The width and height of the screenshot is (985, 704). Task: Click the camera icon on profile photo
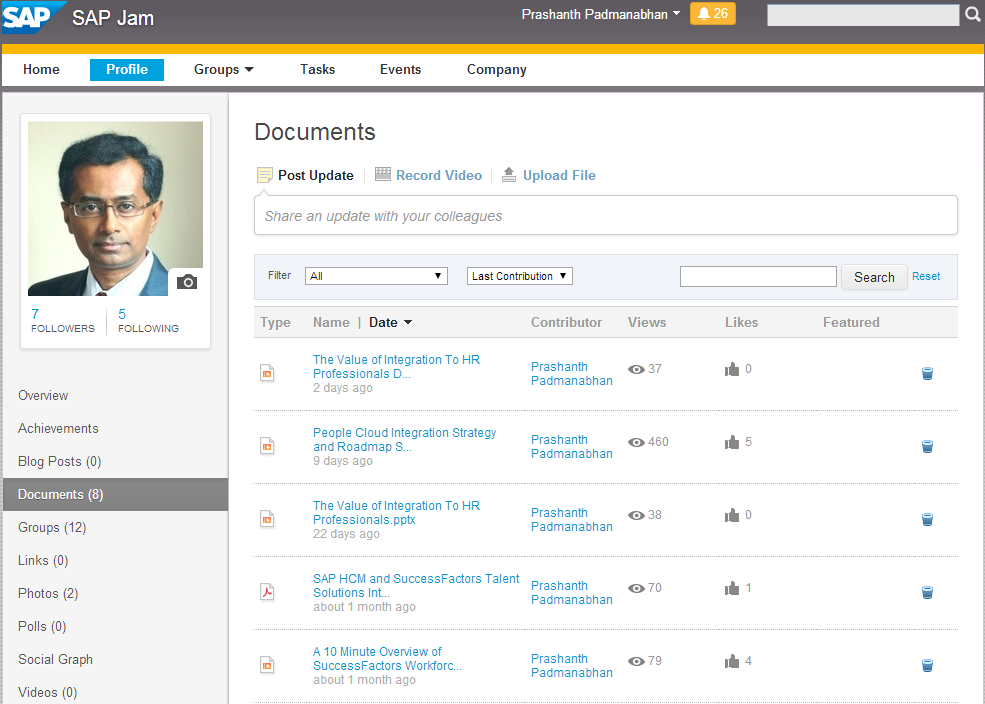[x=187, y=282]
